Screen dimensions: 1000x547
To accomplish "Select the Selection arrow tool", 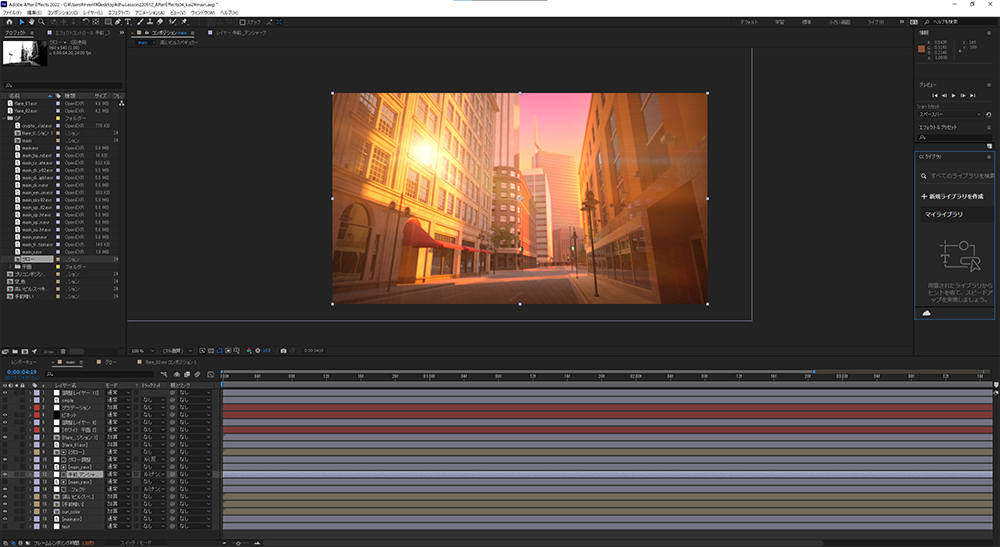I will pyautogui.click(x=22, y=22).
